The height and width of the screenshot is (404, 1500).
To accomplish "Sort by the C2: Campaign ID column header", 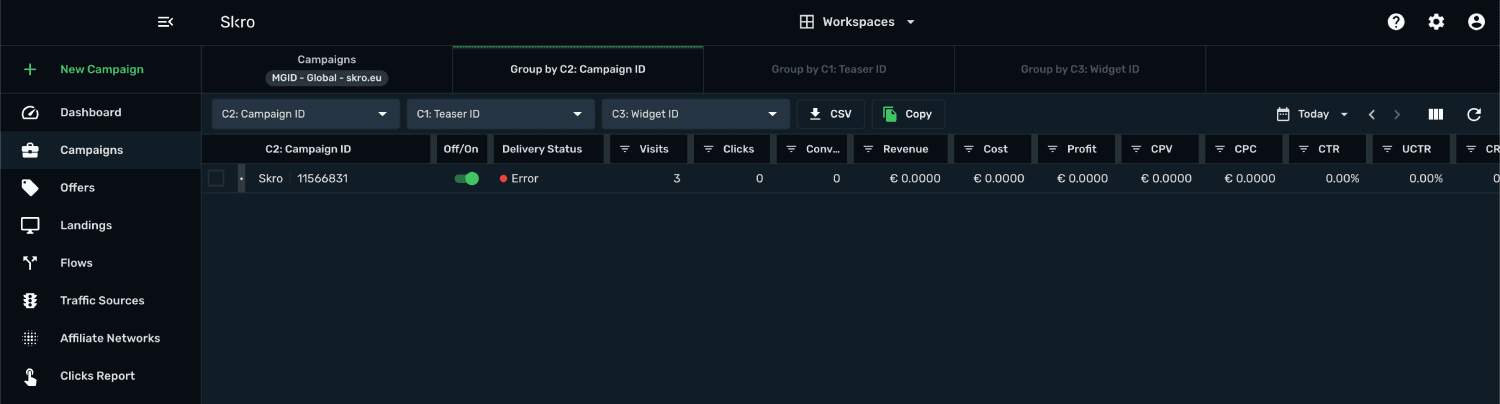I will [x=308, y=149].
